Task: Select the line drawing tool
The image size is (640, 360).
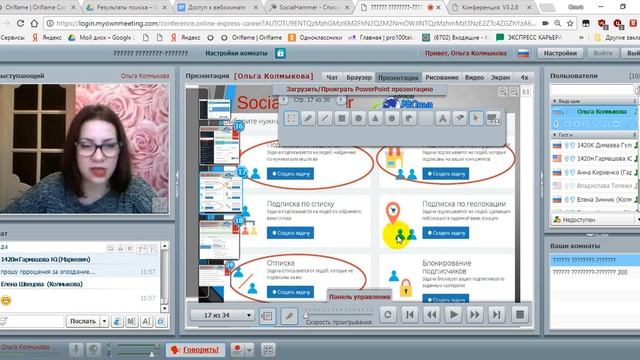Action: pos(324,118)
